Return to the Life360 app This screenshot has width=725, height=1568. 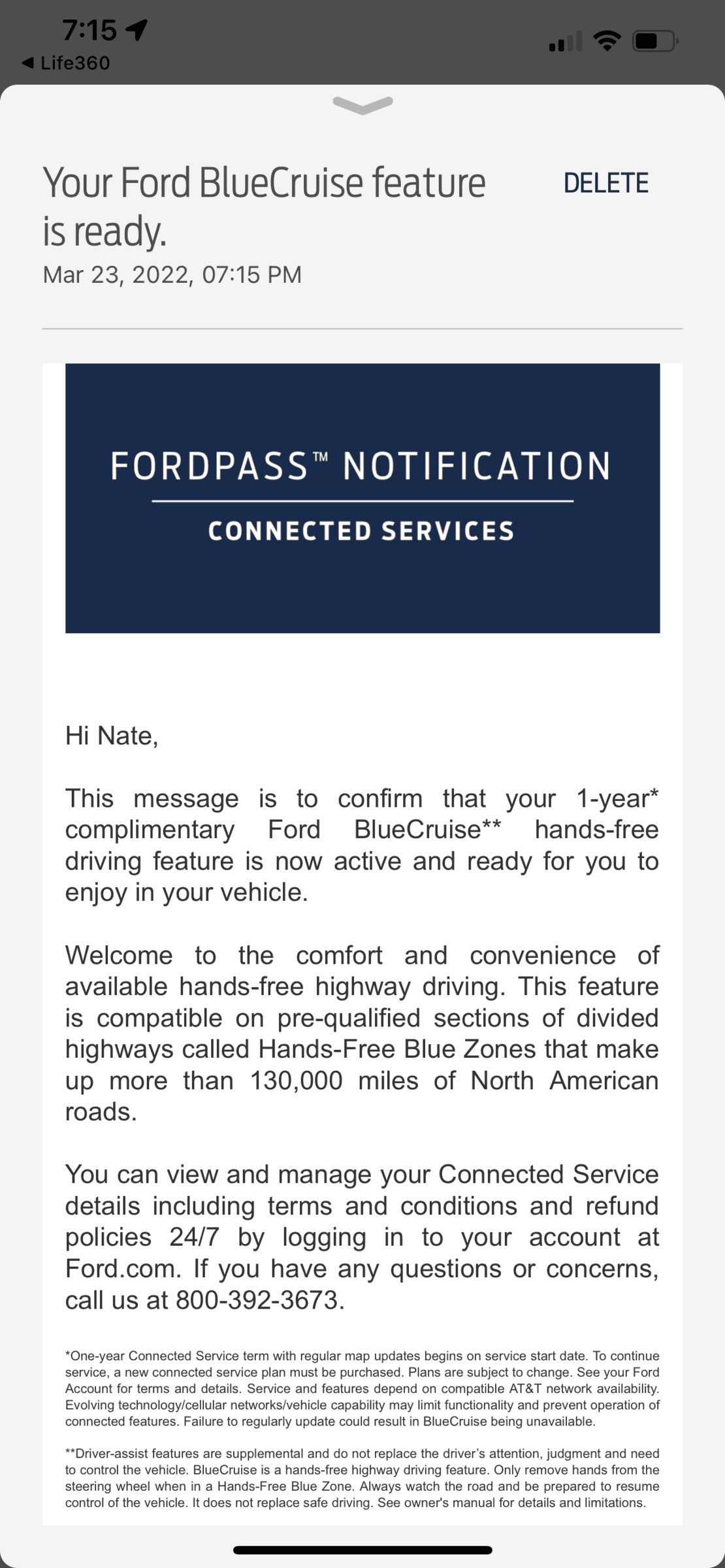pos(74,63)
